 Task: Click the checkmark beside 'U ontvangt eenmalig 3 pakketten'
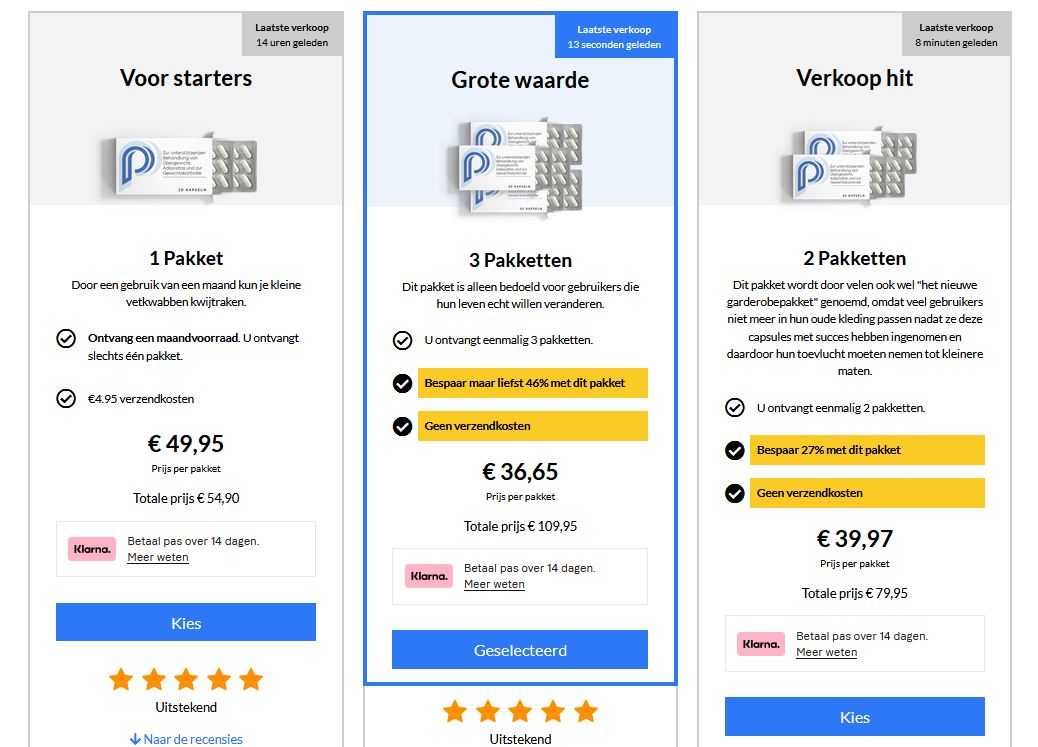402,340
